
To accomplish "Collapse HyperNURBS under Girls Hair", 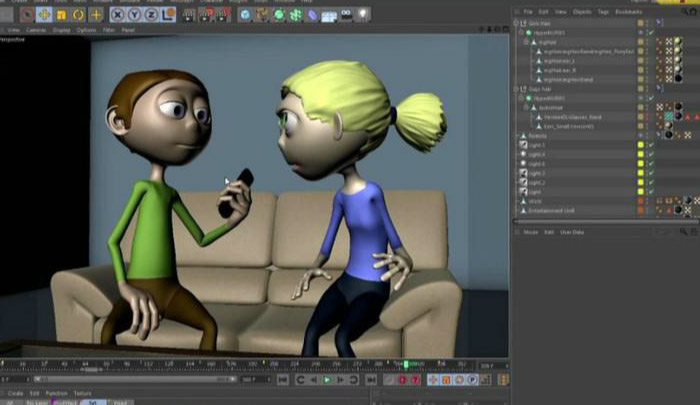I will [x=521, y=33].
